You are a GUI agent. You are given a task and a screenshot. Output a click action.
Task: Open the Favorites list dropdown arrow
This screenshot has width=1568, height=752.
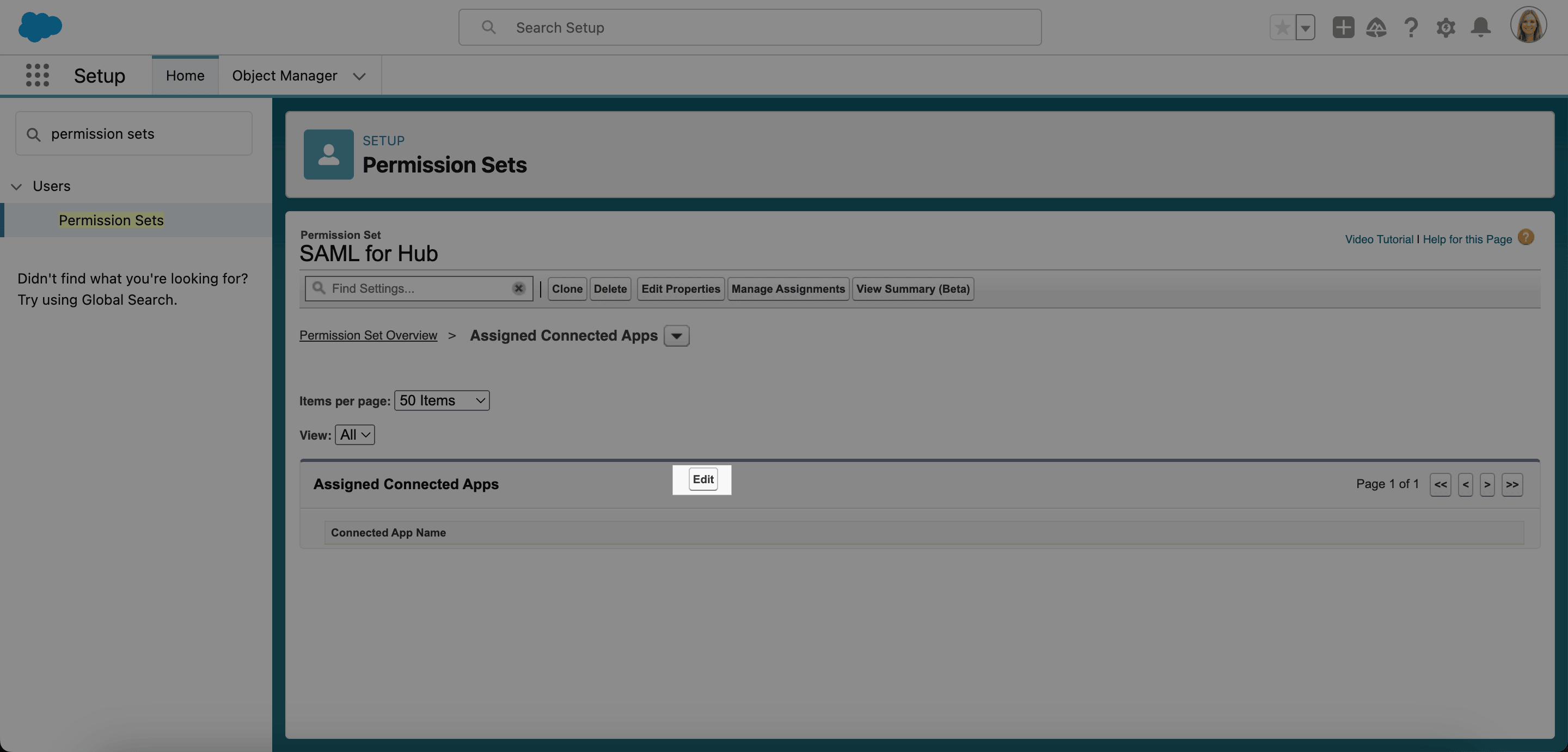(1305, 27)
